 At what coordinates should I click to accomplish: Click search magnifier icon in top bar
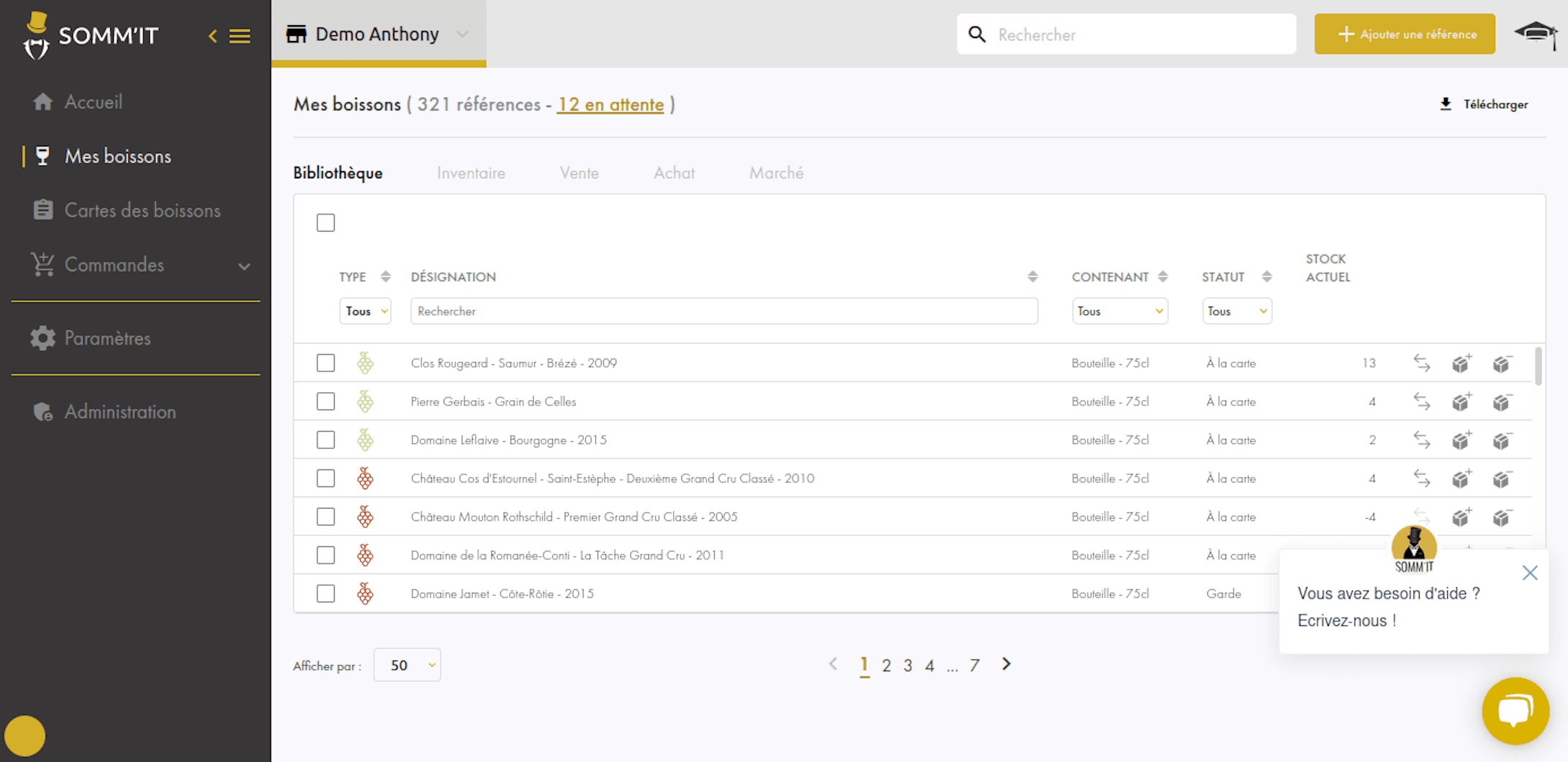(977, 34)
